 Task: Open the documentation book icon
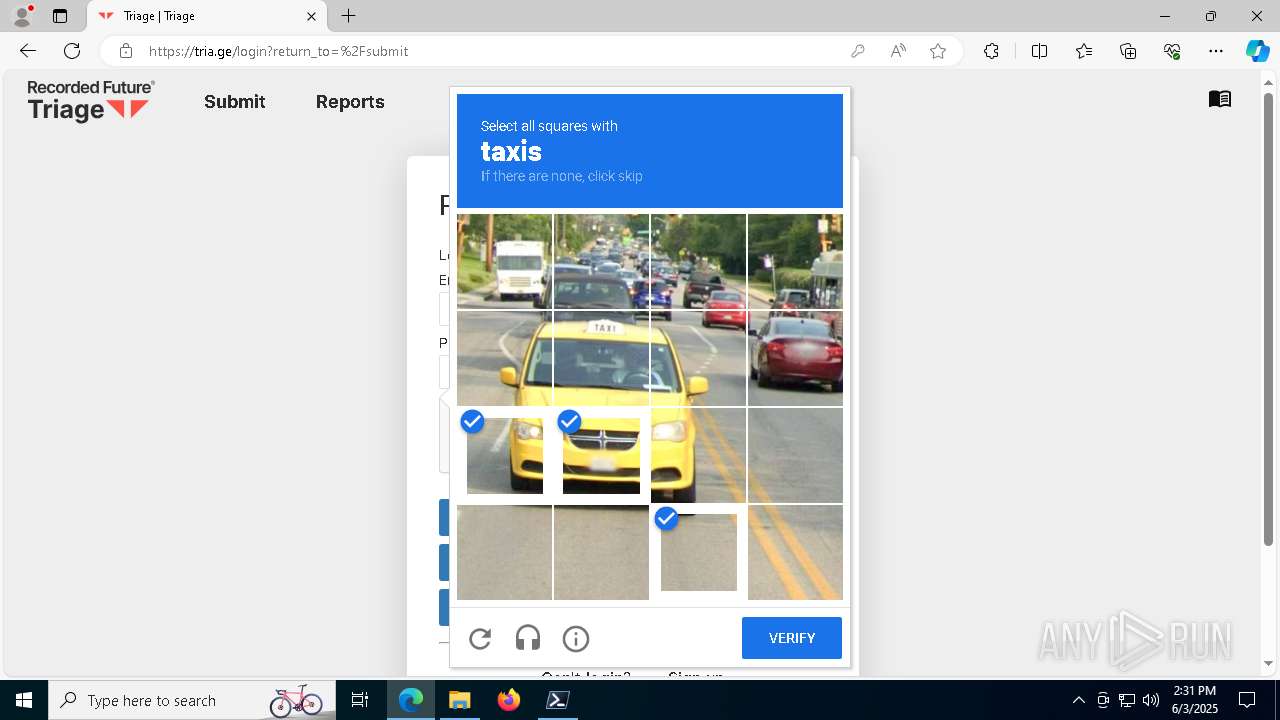[x=1220, y=98]
